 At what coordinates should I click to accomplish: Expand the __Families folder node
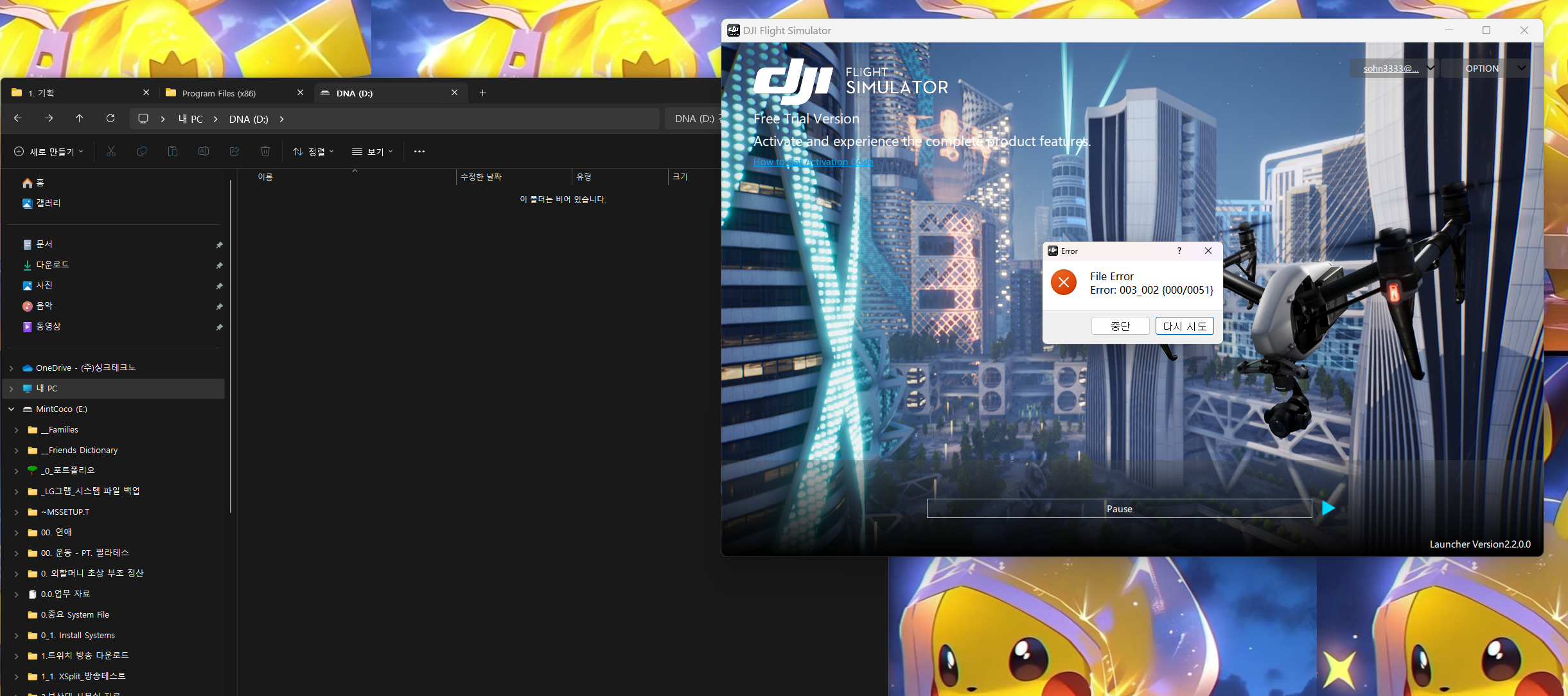pos(17,430)
